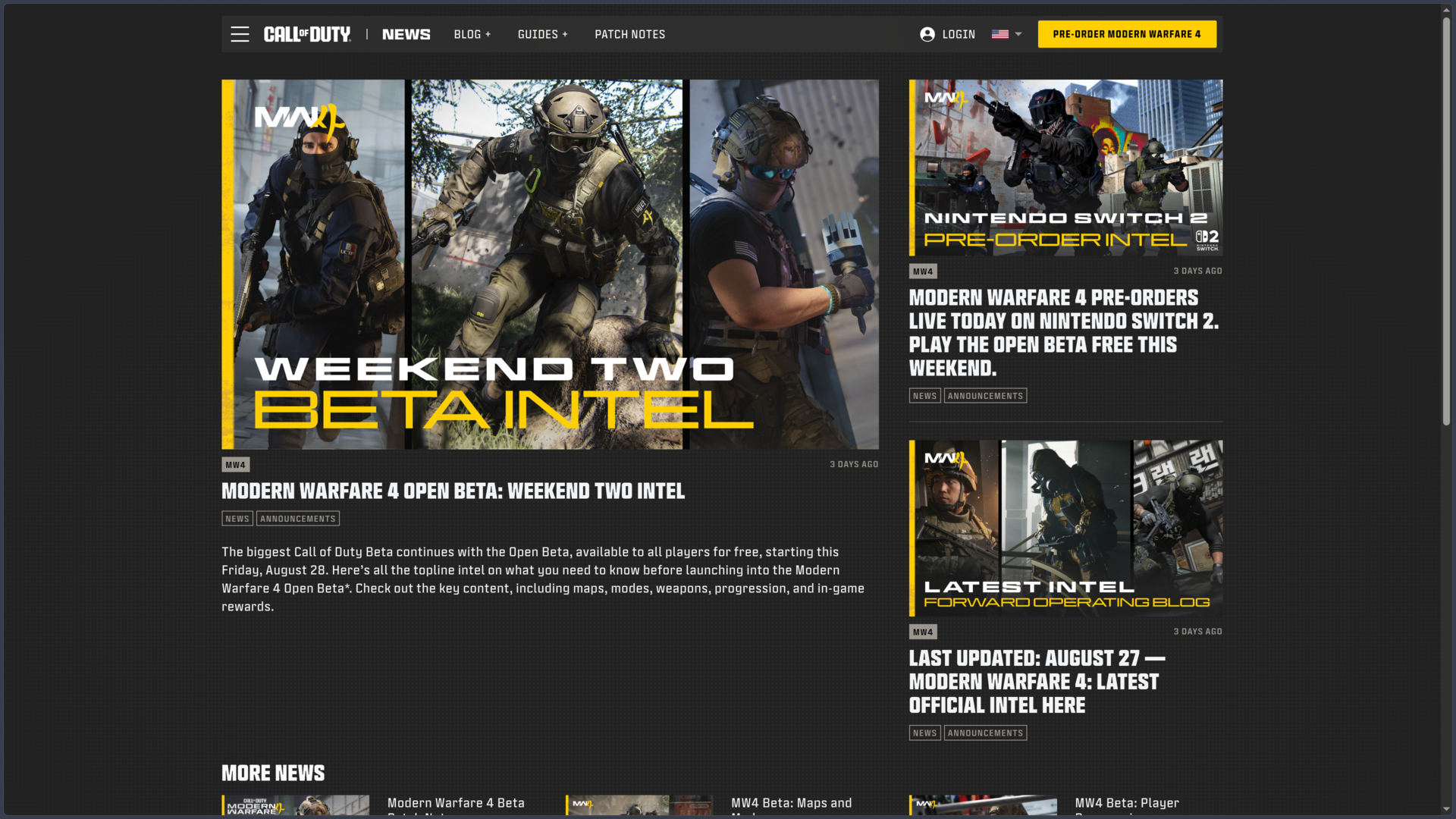This screenshot has width=1456, height=819.
Task: Click Announcements tag under Latest Official Intel article
Action: coord(985,733)
